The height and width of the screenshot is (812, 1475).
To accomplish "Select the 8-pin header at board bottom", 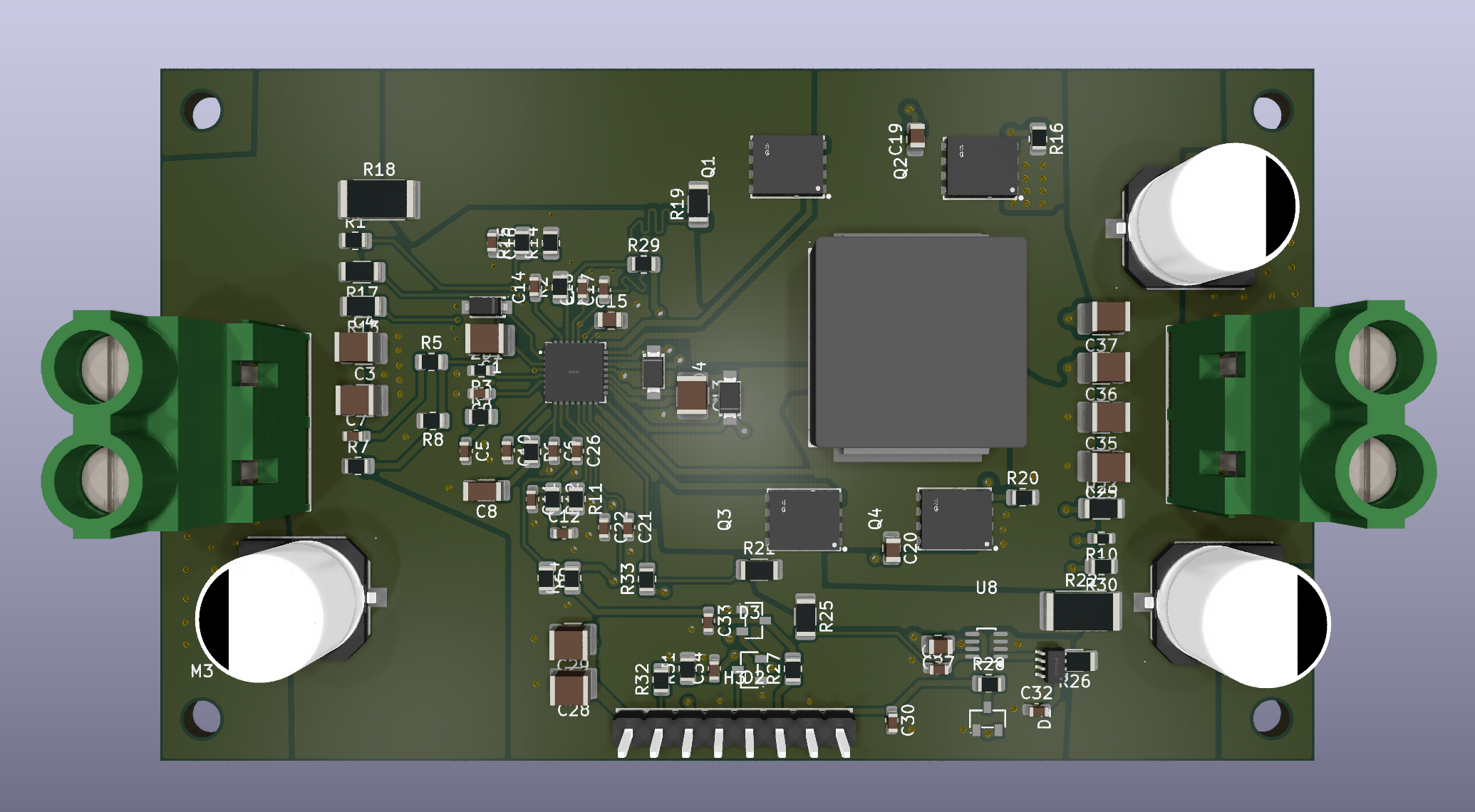I will [734, 732].
